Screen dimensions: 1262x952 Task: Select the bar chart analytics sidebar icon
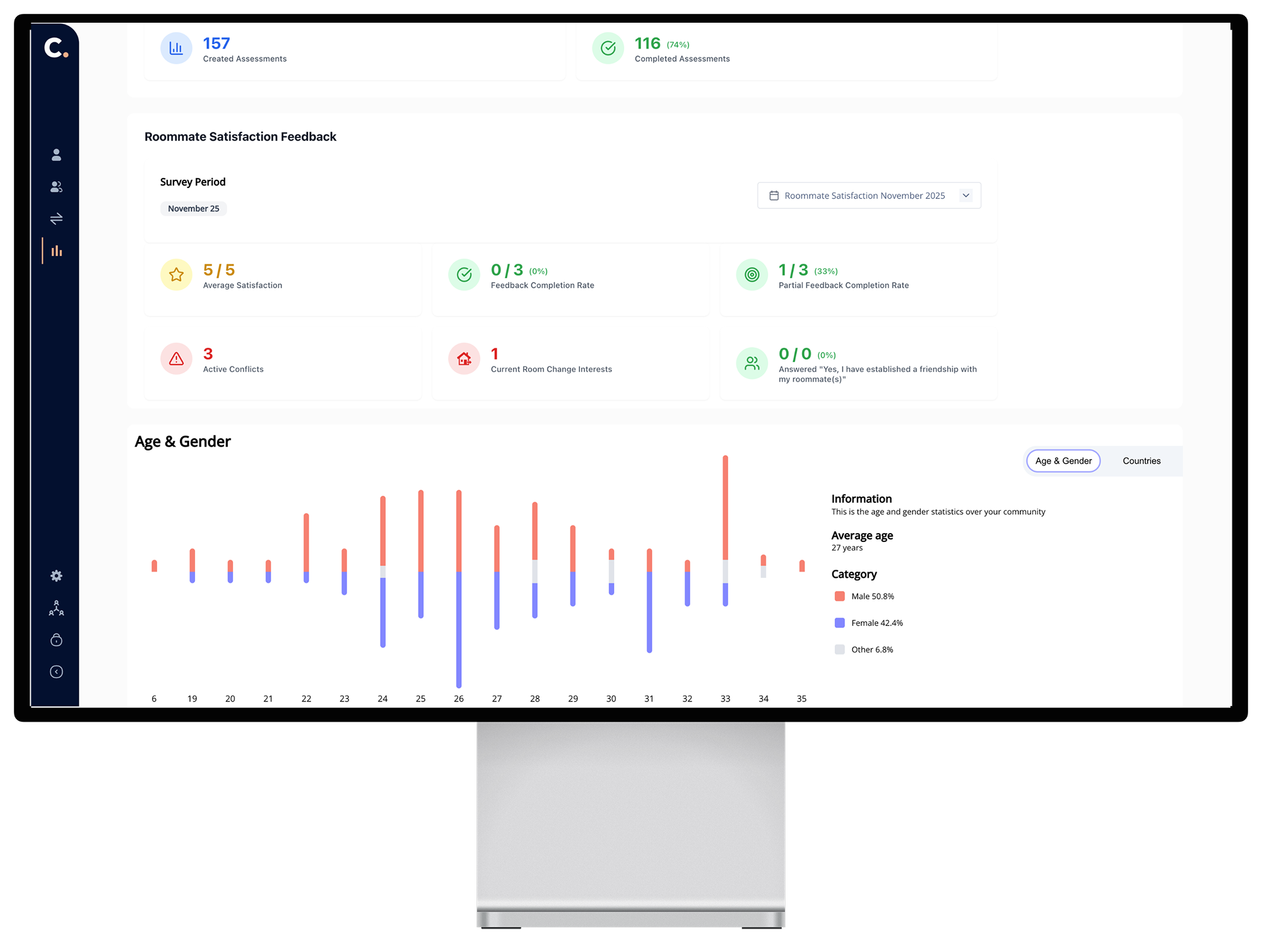click(56, 251)
